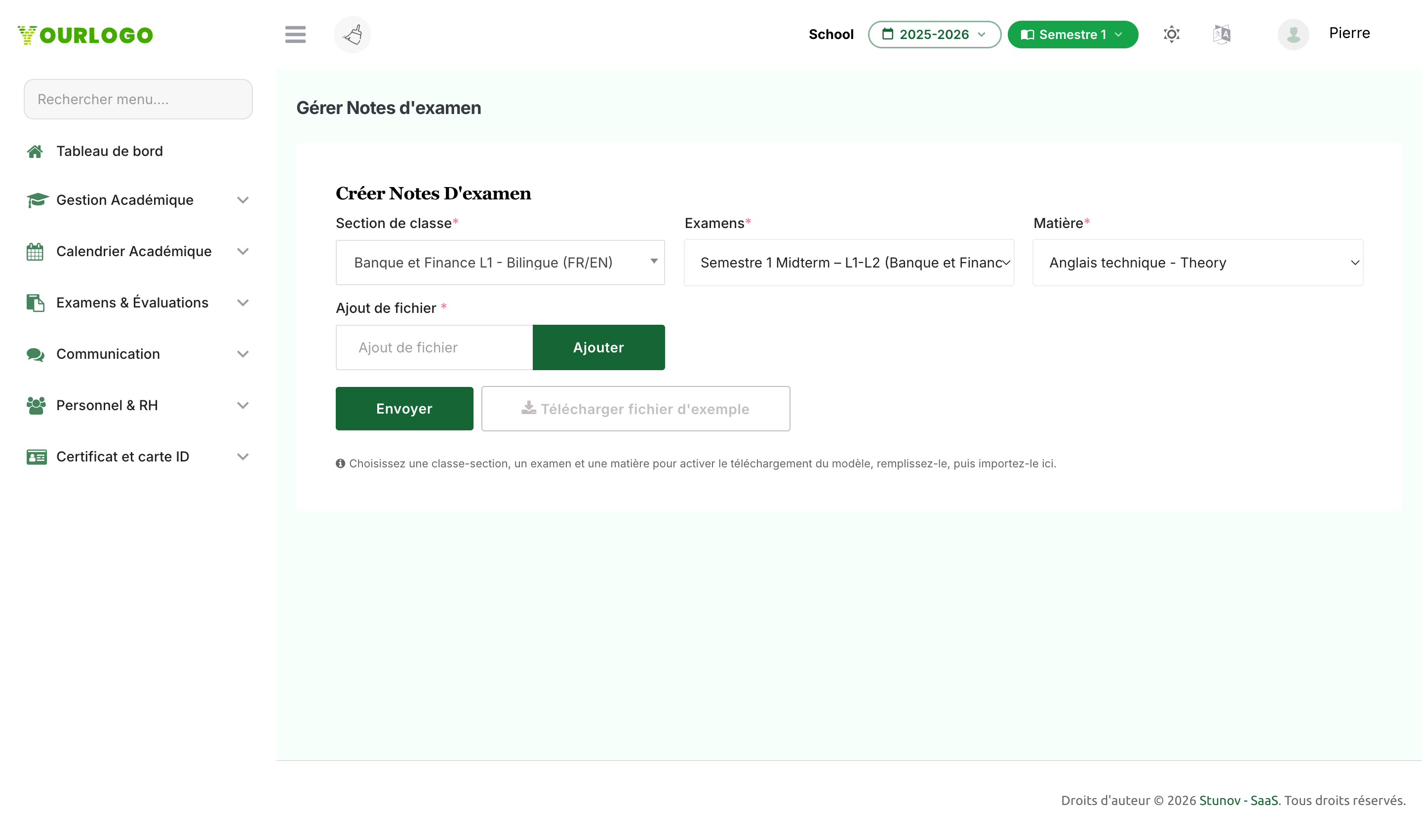Open Communication menu
This screenshot has width=1422, height=840.
[108, 354]
